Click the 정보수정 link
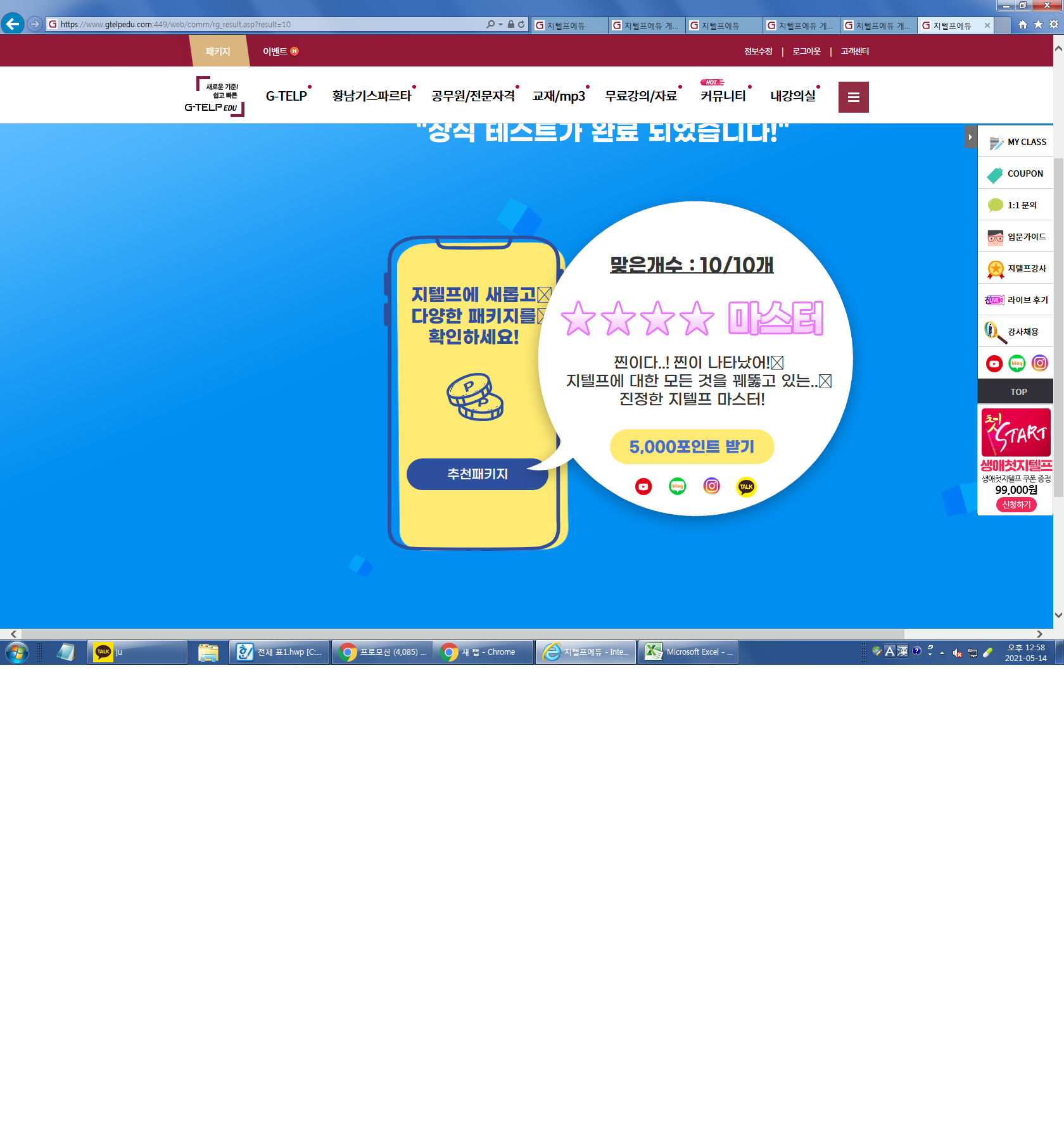This screenshot has width=1064, height=1122. [x=758, y=51]
